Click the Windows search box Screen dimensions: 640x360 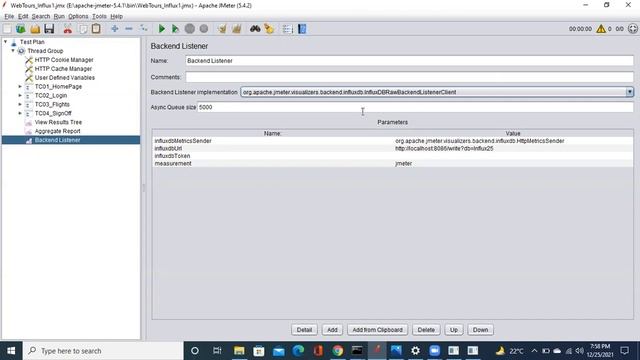[x=103, y=351]
